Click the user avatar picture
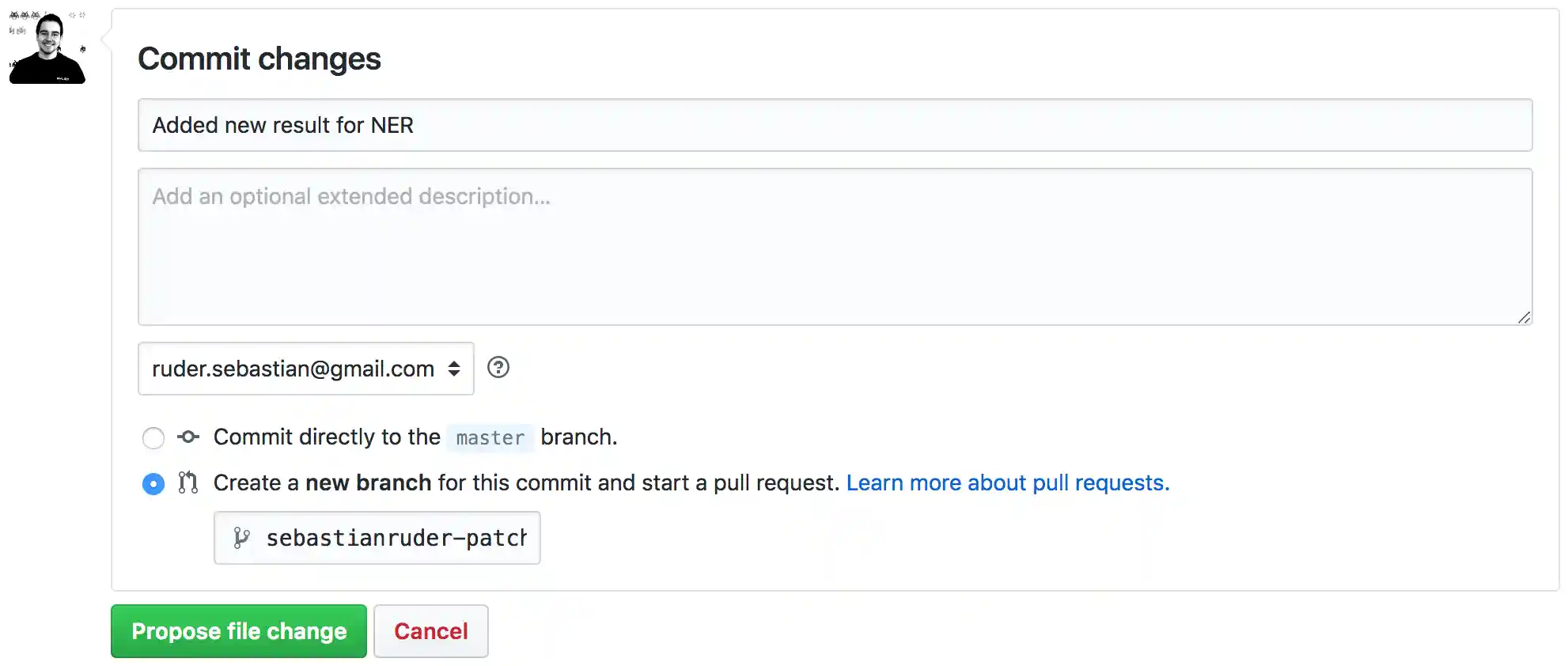1568x666 pixels. [x=48, y=48]
